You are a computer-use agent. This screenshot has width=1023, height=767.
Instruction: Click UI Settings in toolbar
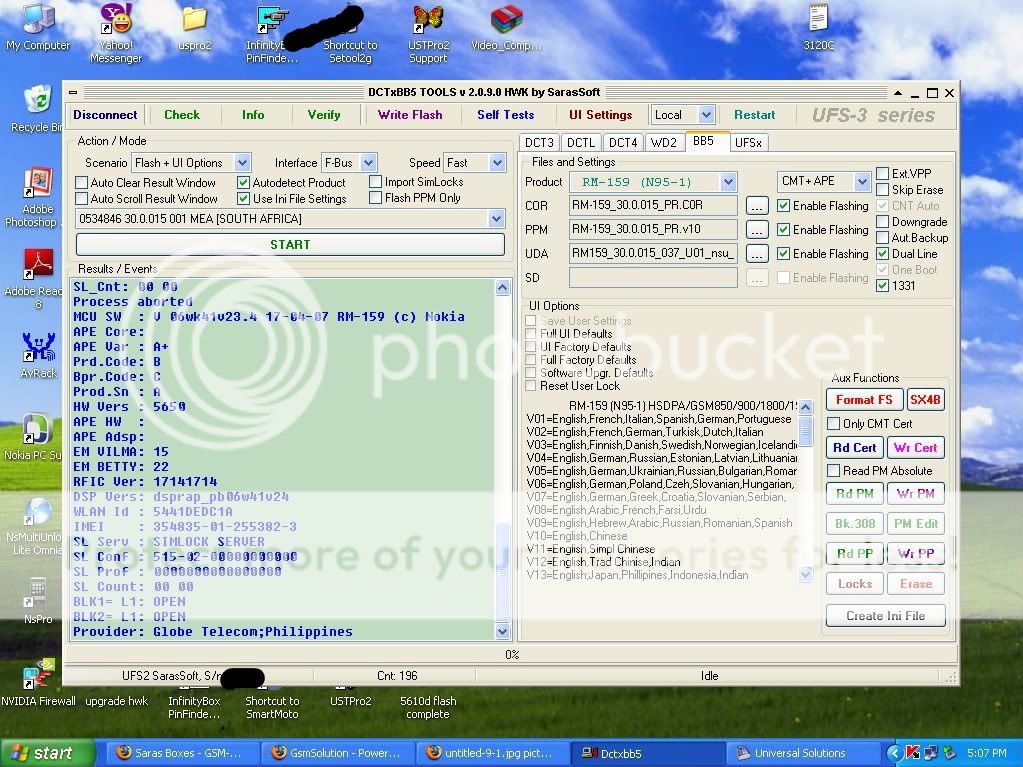(600, 115)
